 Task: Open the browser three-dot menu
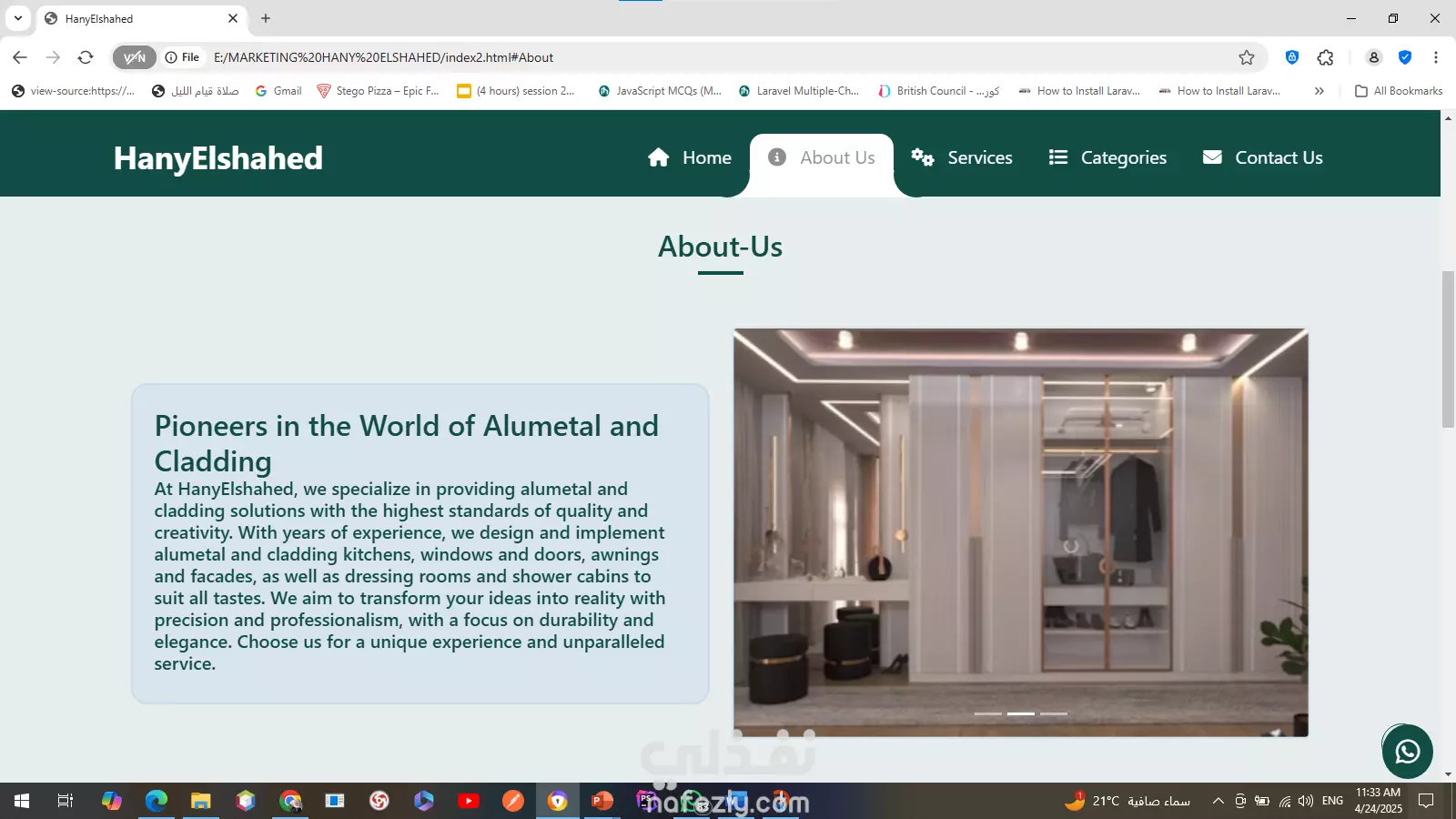pyautogui.click(x=1436, y=57)
